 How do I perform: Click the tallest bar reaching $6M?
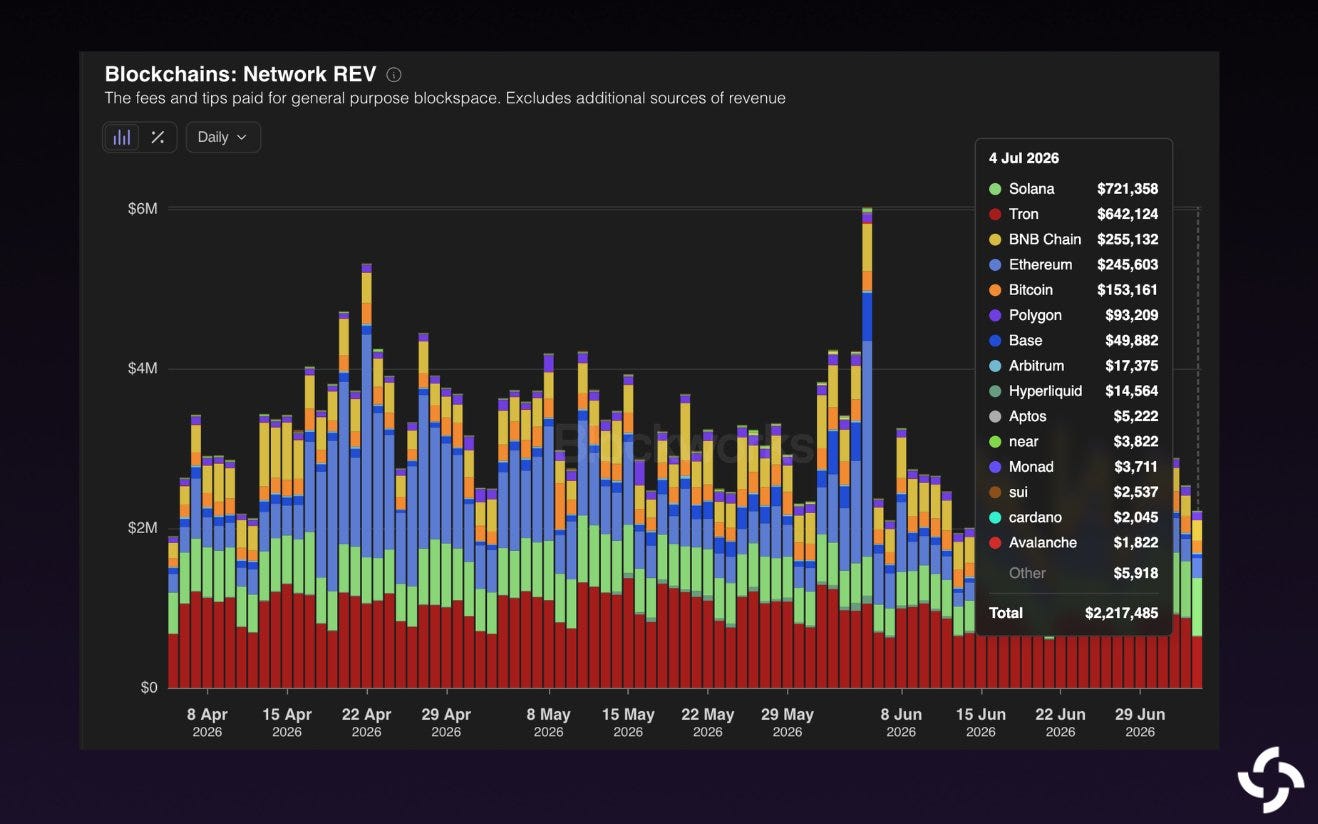pyautogui.click(x=867, y=448)
